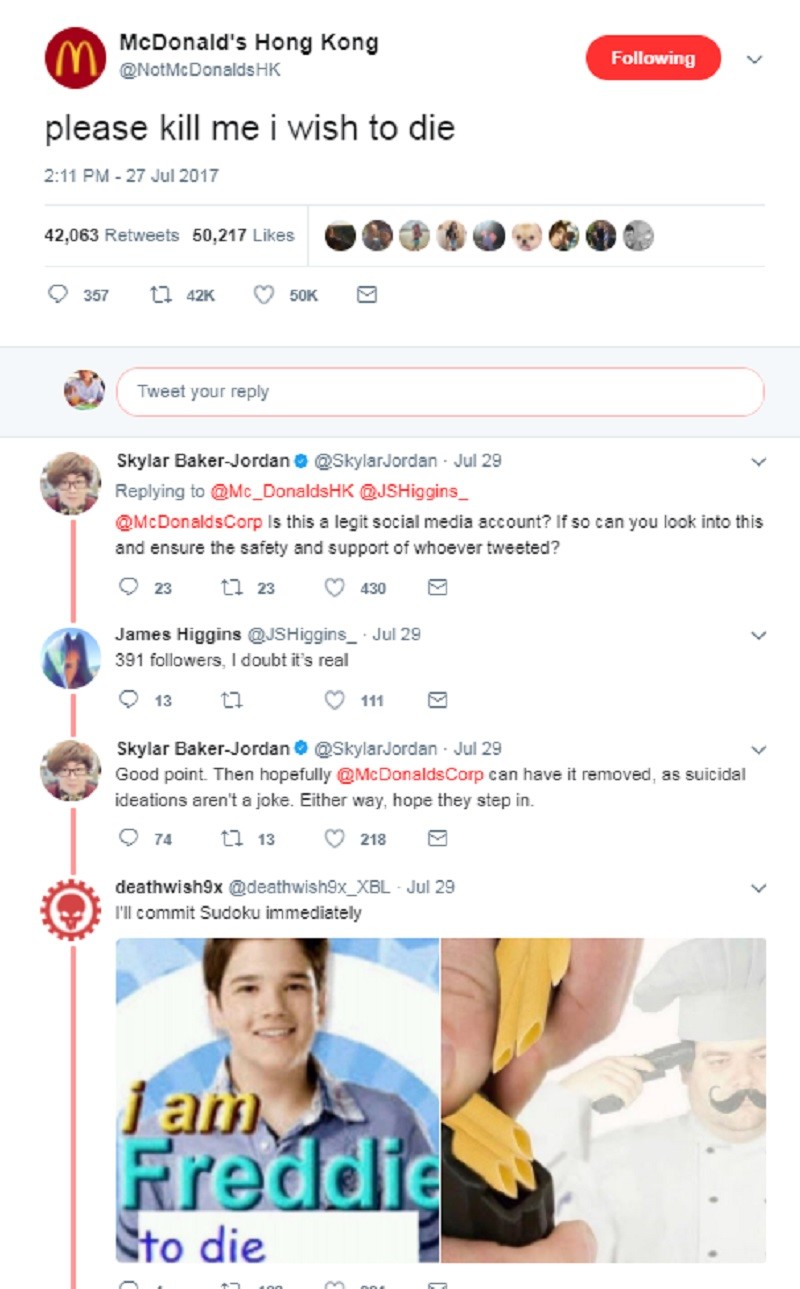Click the Tweet your reply field
The height and width of the screenshot is (1289, 800).
440,391
